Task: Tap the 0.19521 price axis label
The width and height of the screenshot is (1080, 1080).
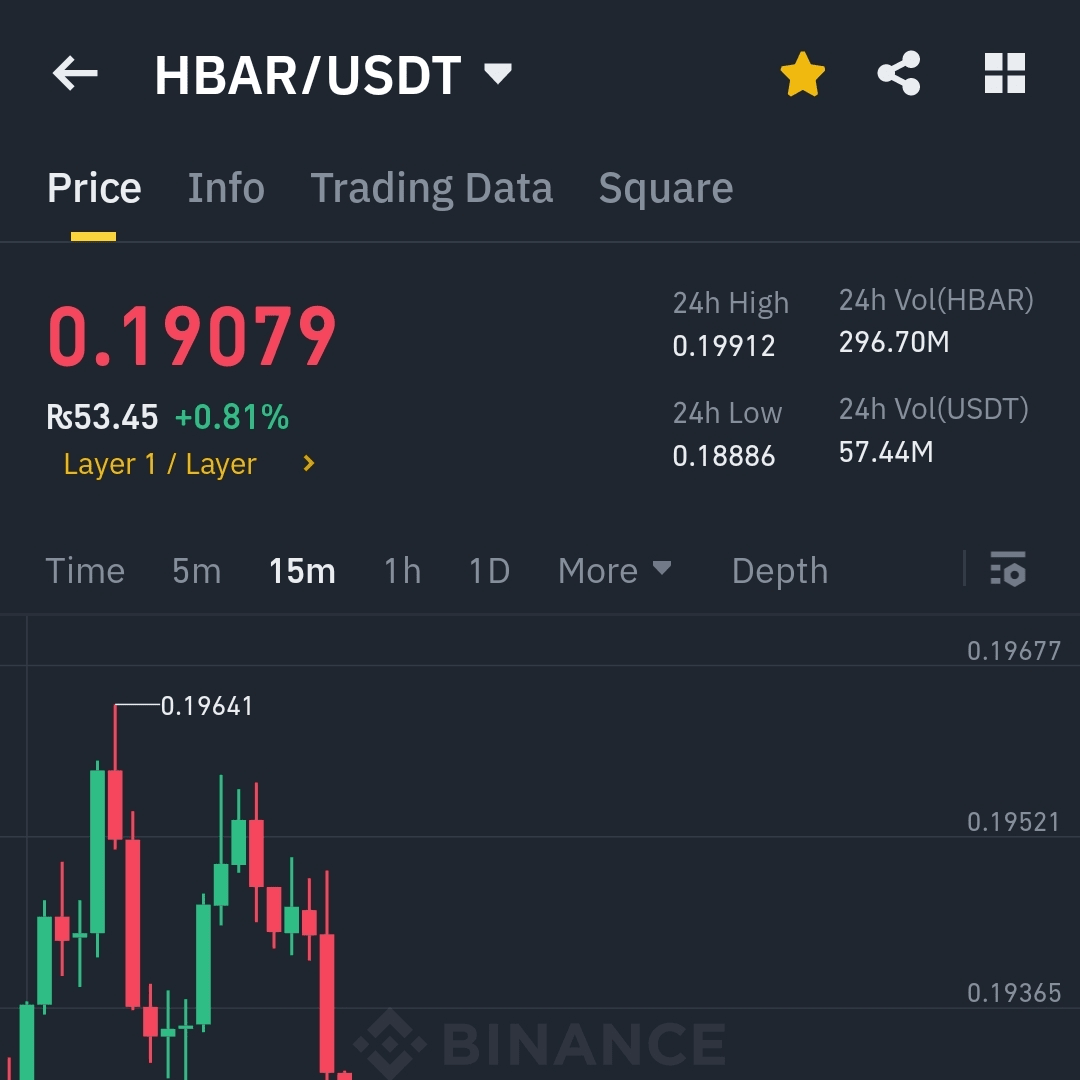Action: pyautogui.click(x=1014, y=822)
